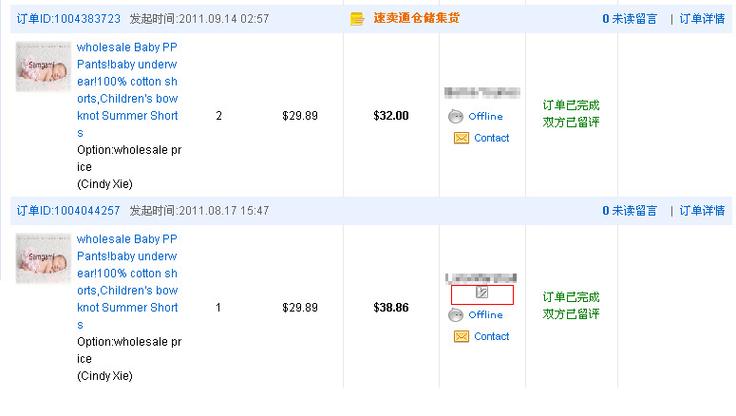Click the Offline chat icon in second order

455,315
